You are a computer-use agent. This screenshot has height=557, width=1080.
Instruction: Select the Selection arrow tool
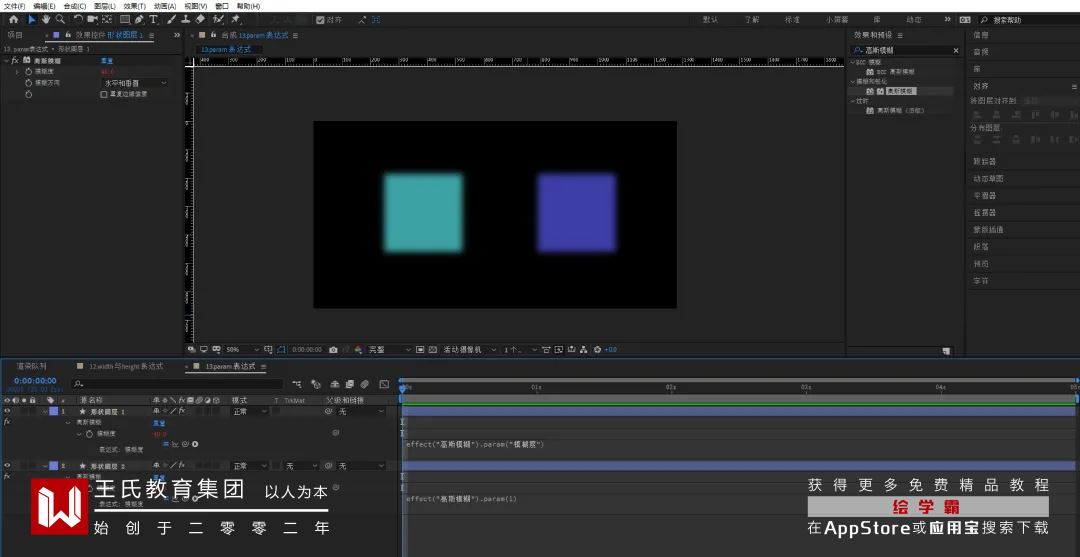click(x=32, y=19)
